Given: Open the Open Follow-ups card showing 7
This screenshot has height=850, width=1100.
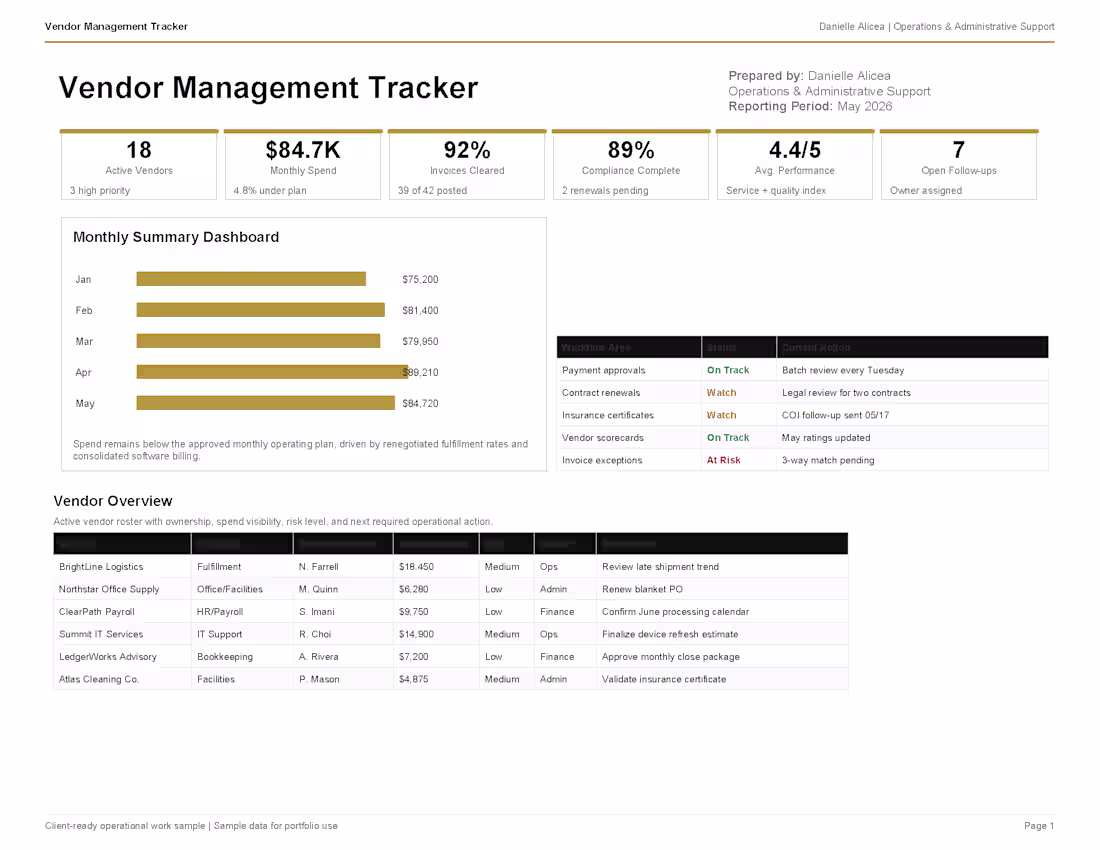Looking at the screenshot, I should tap(959, 165).
